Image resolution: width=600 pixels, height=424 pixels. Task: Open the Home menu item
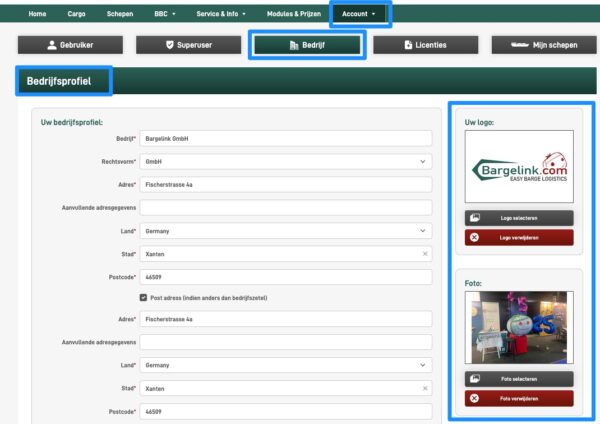37,14
